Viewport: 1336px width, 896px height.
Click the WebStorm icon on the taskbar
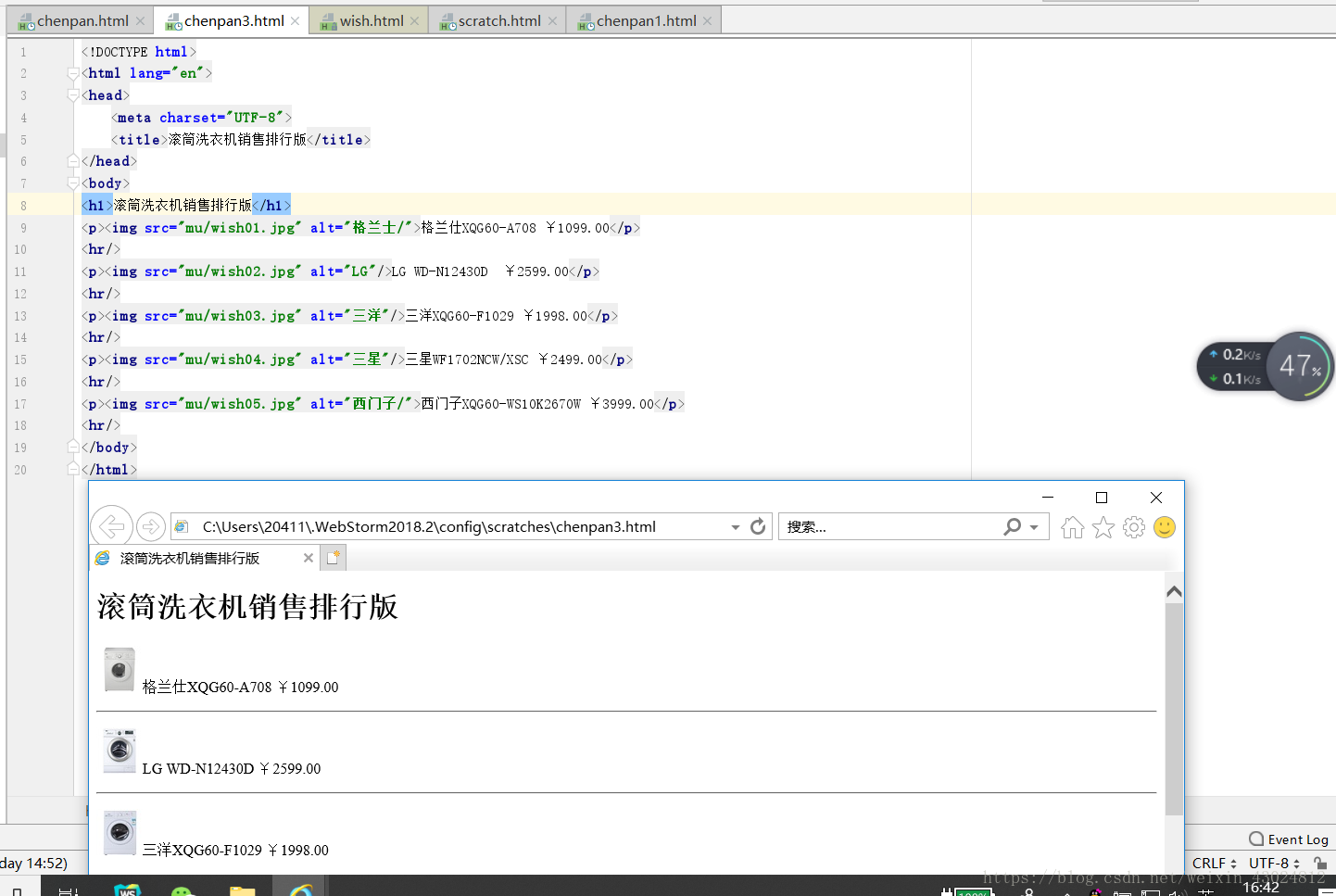pyautogui.click(x=127, y=890)
